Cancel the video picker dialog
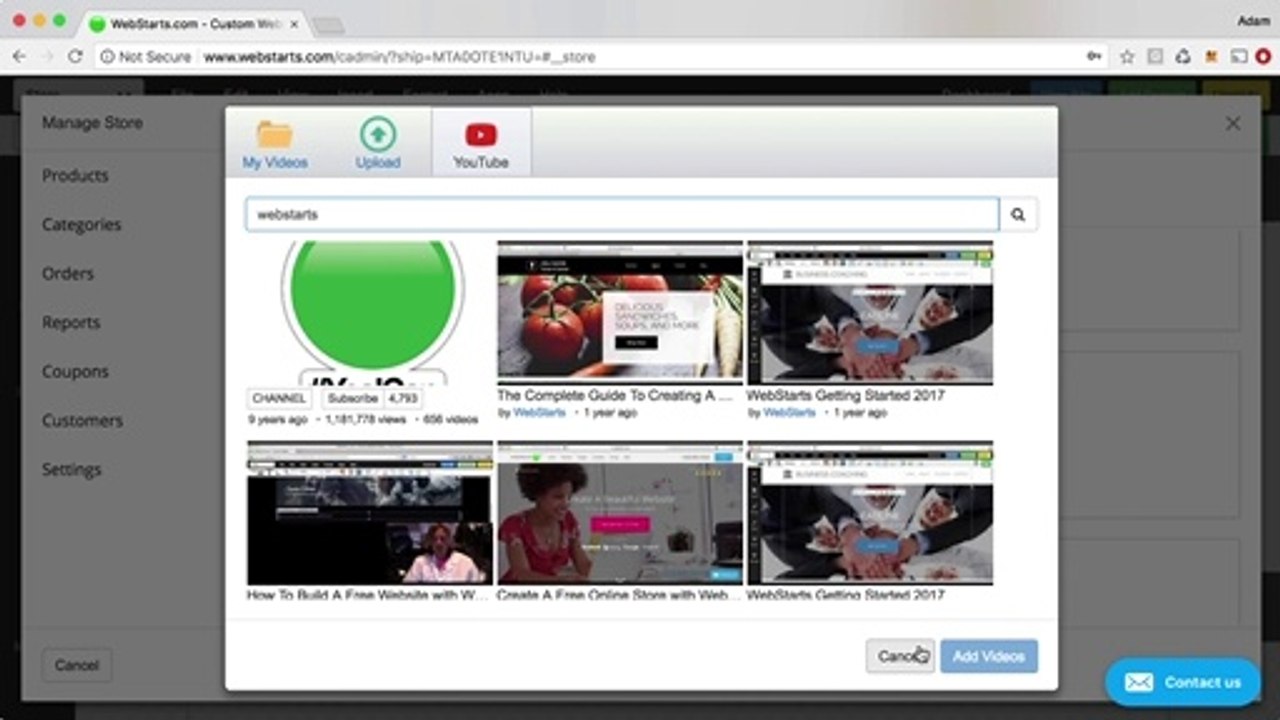Screen dimensions: 1280x720 900,656
